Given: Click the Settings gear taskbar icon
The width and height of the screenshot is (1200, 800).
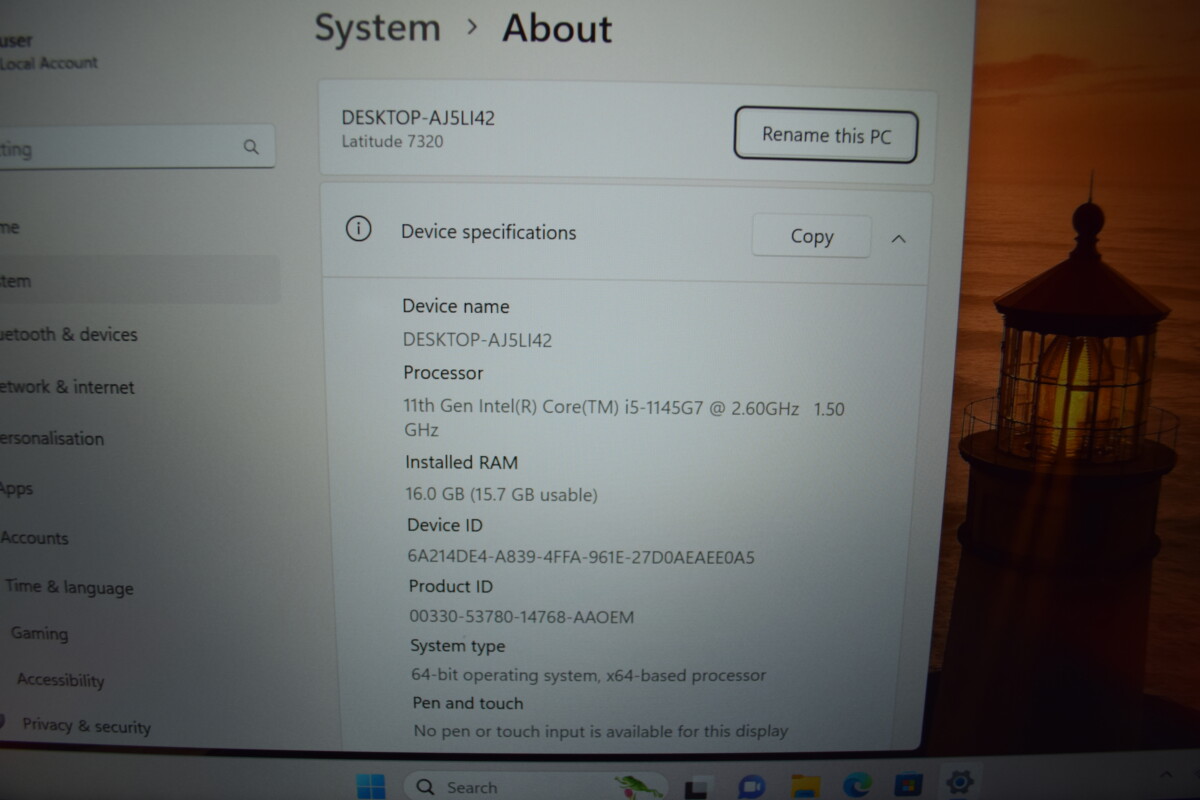Looking at the screenshot, I should coord(959,782).
